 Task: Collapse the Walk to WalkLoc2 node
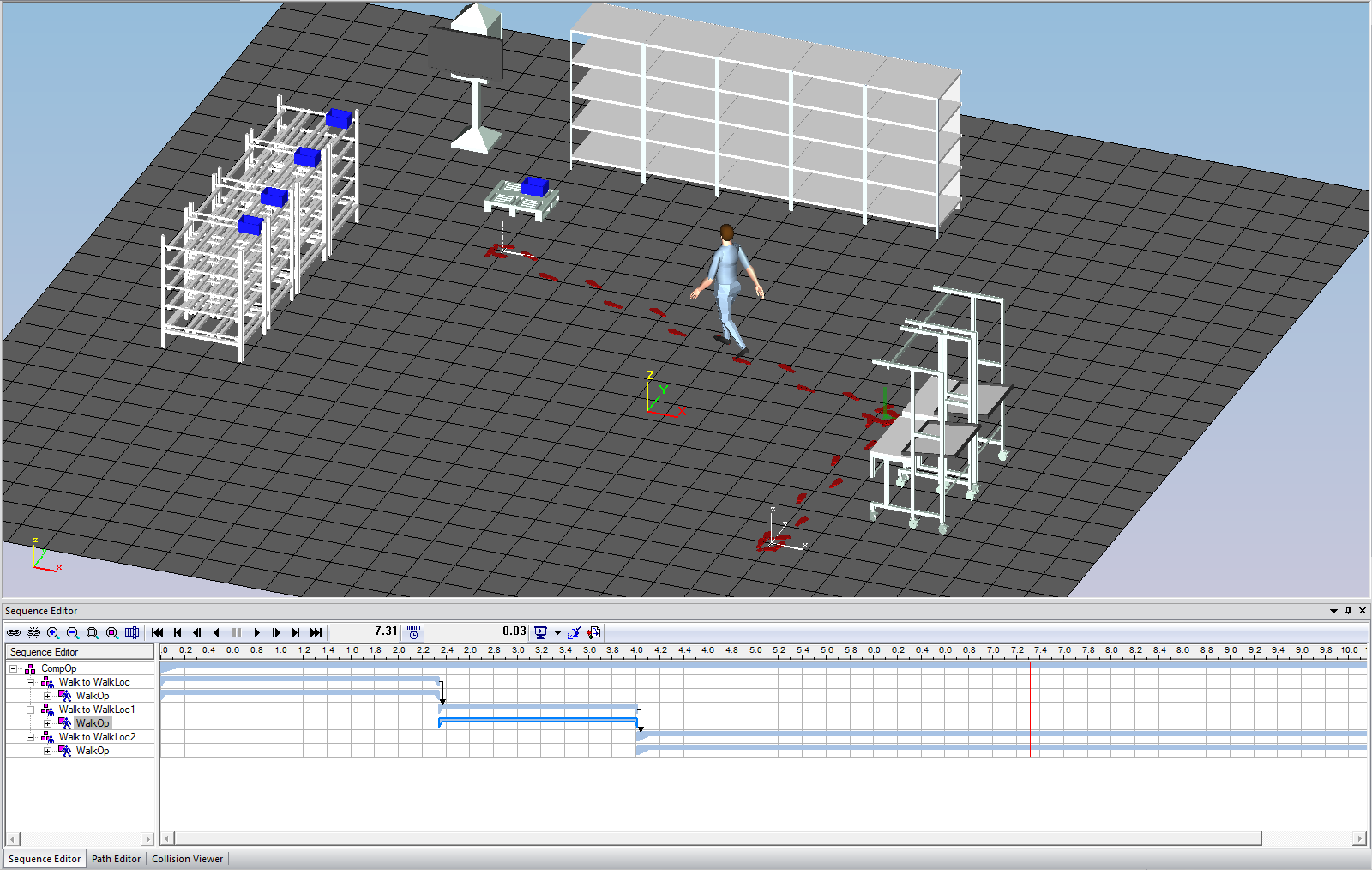pos(31,737)
